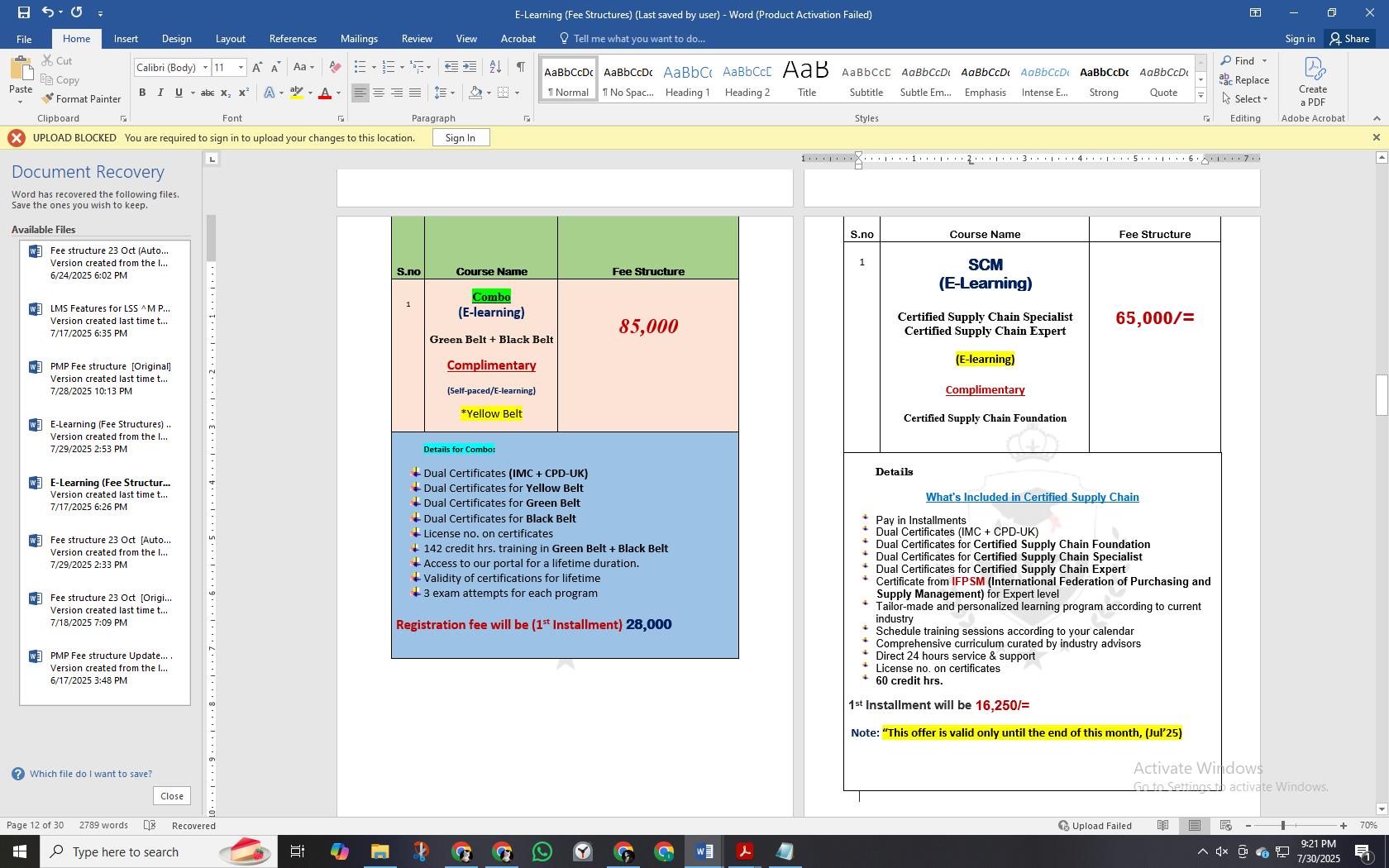Open the Select dropdown in Editing

(x=1245, y=99)
